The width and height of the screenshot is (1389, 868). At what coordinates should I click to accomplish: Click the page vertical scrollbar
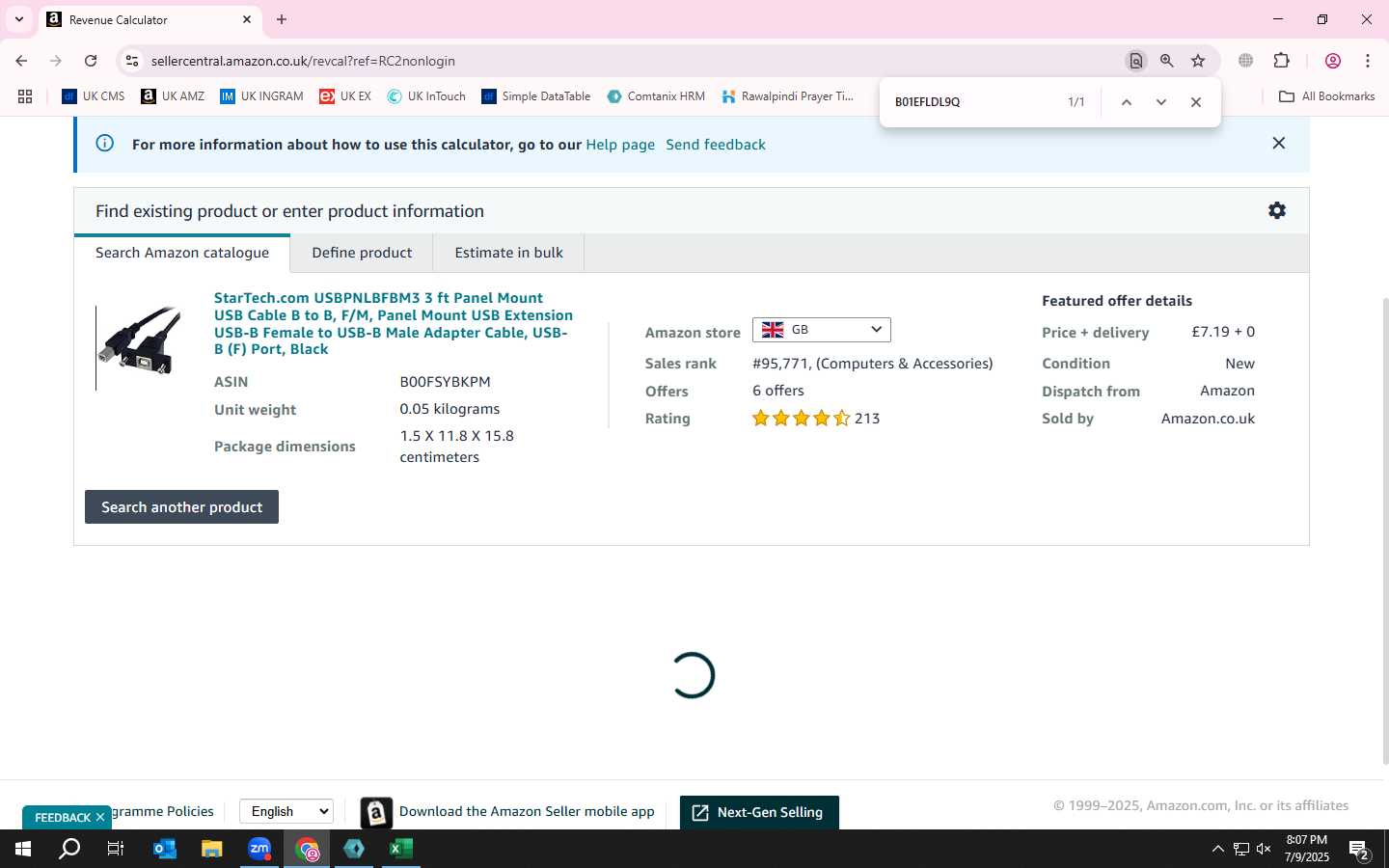[1384, 530]
